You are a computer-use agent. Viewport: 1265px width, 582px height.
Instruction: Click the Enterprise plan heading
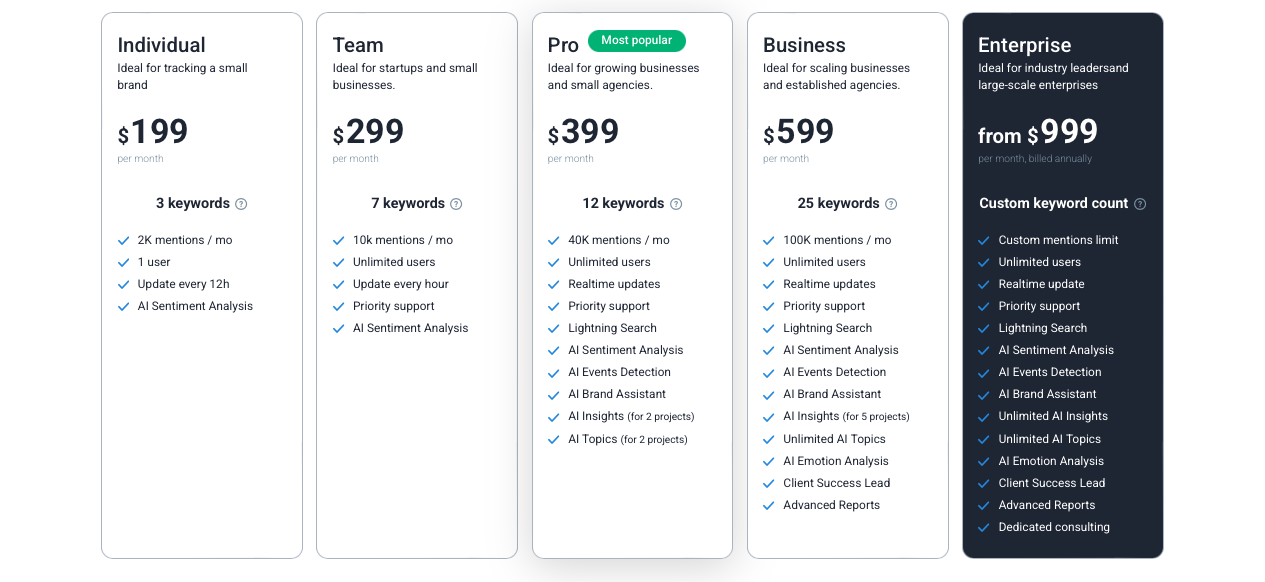(1024, 45)
